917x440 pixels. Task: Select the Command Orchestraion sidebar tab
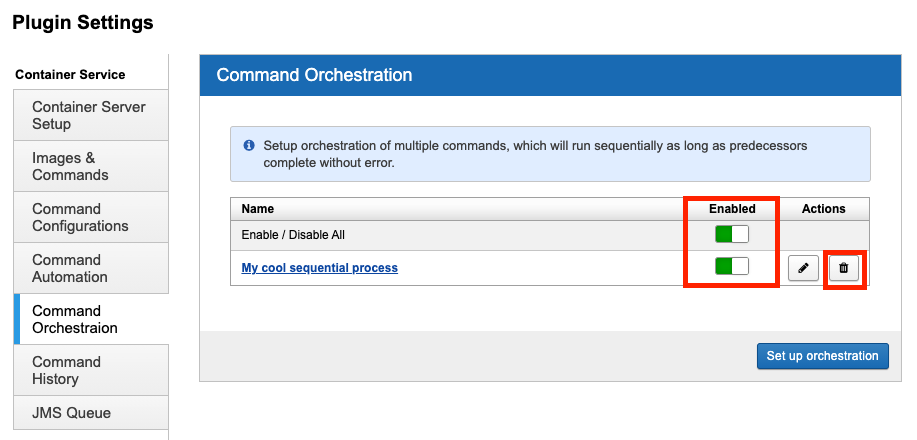click(x=75, y=319)
